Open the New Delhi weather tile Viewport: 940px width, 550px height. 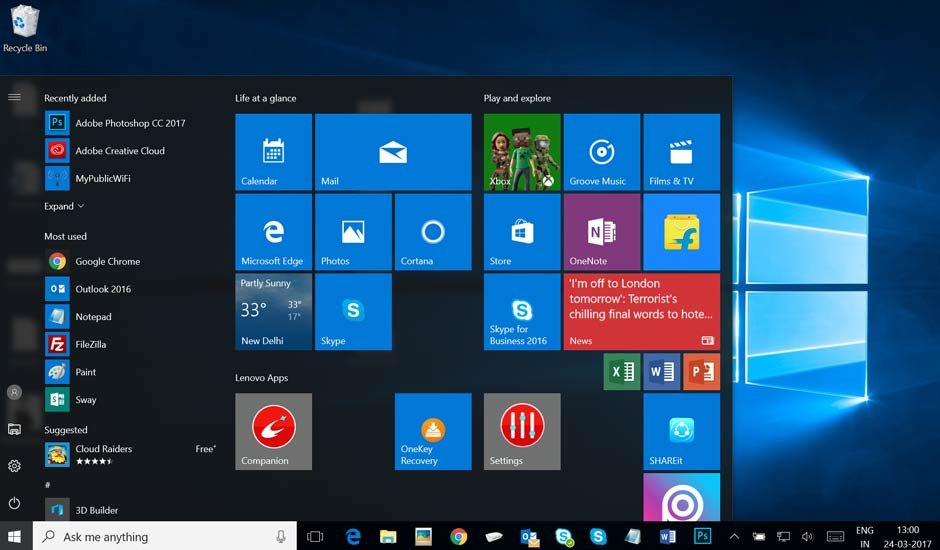click(273, 311)
